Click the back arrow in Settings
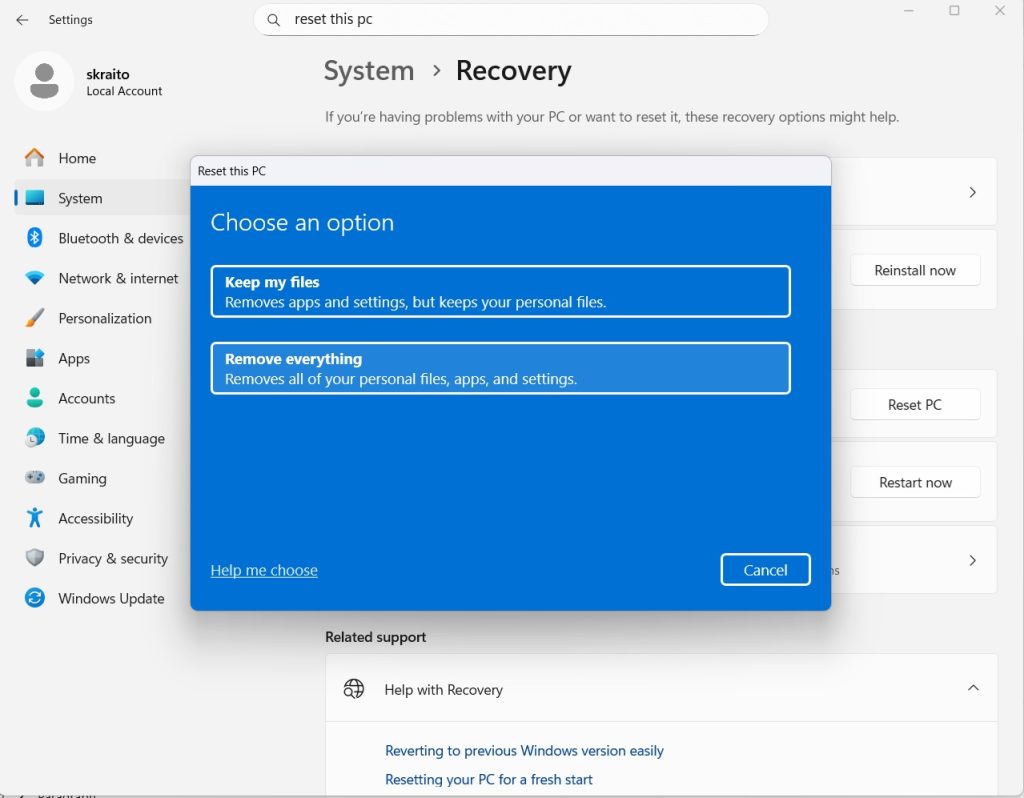Screen dimensions: 1024x798 [22, 20]
